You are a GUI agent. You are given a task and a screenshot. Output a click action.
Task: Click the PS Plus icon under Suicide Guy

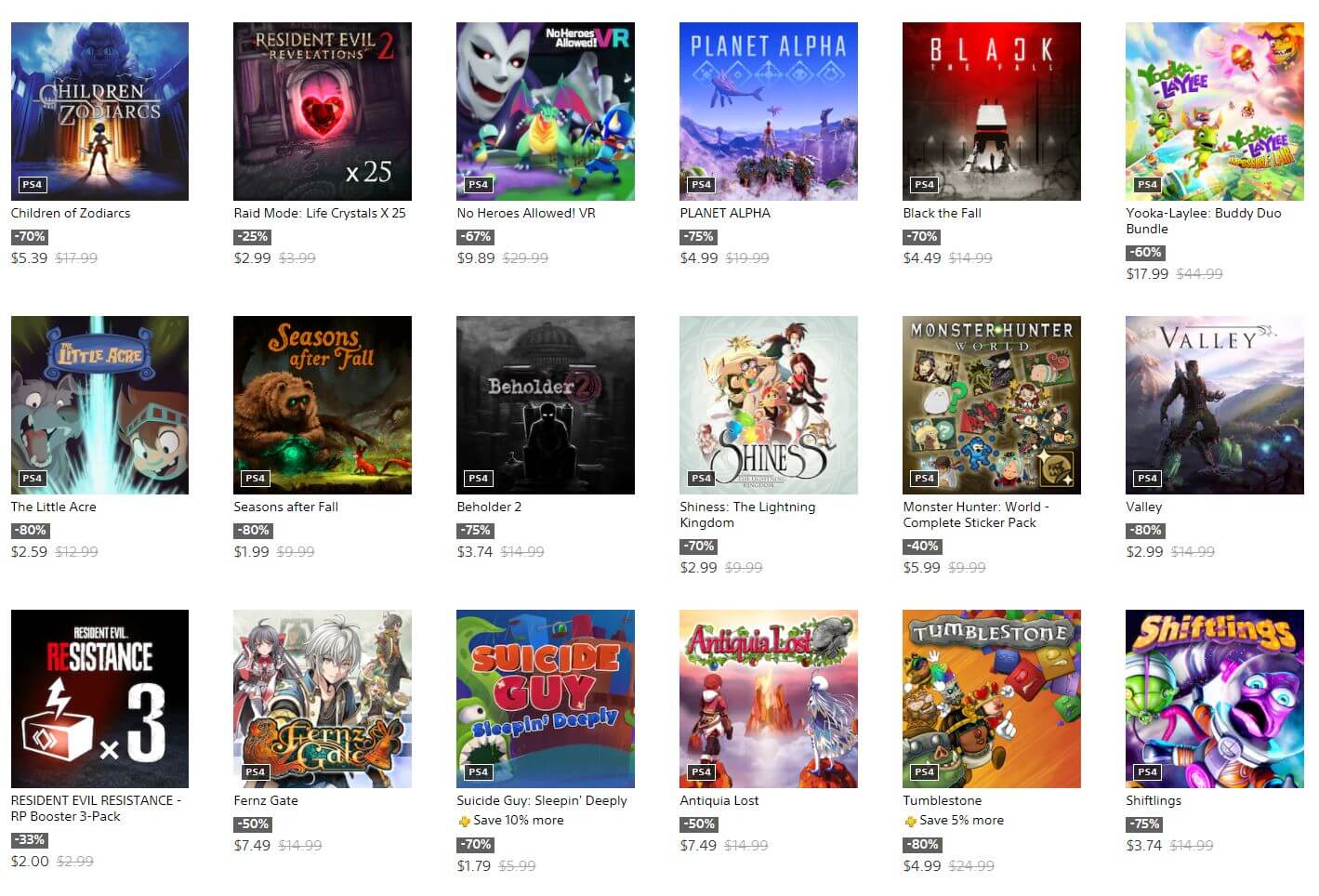point(464,821)
